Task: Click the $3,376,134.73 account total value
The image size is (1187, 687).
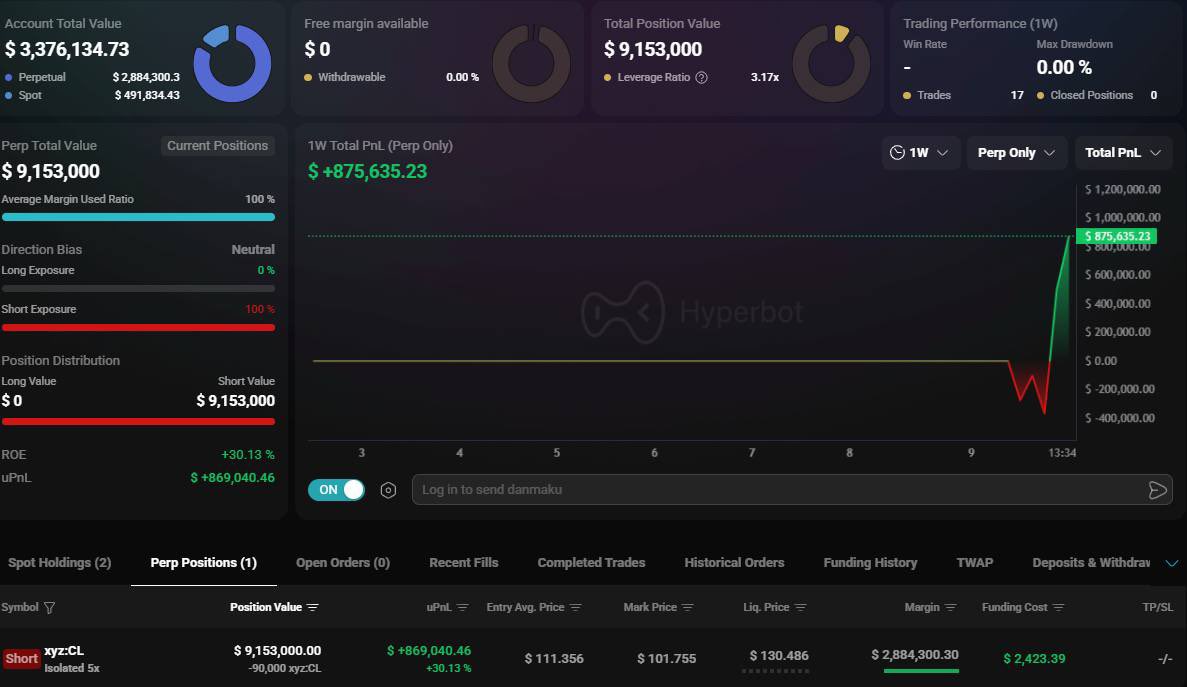Action: 67,50
